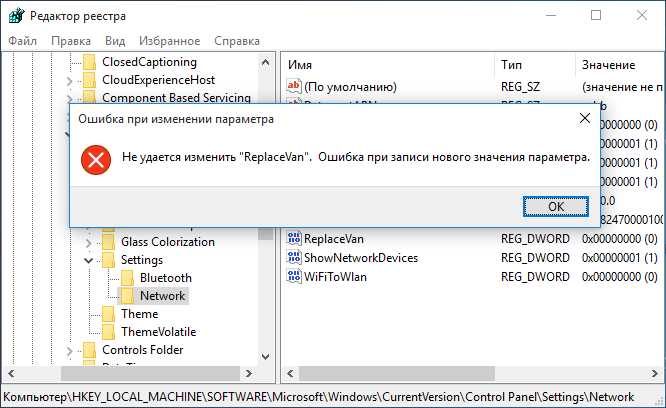Click the Registry Editor title bar icon
The height and width of the screenshot is (408, 666).
pos(17,16)
